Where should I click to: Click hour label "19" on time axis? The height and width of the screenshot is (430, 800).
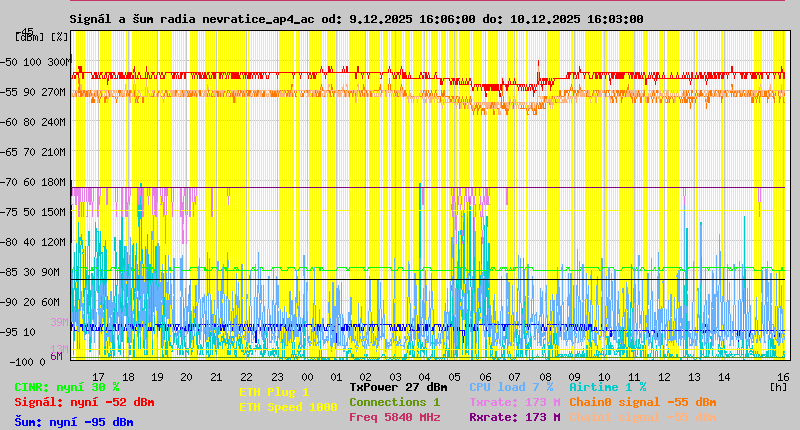click(x=157, y=377)
